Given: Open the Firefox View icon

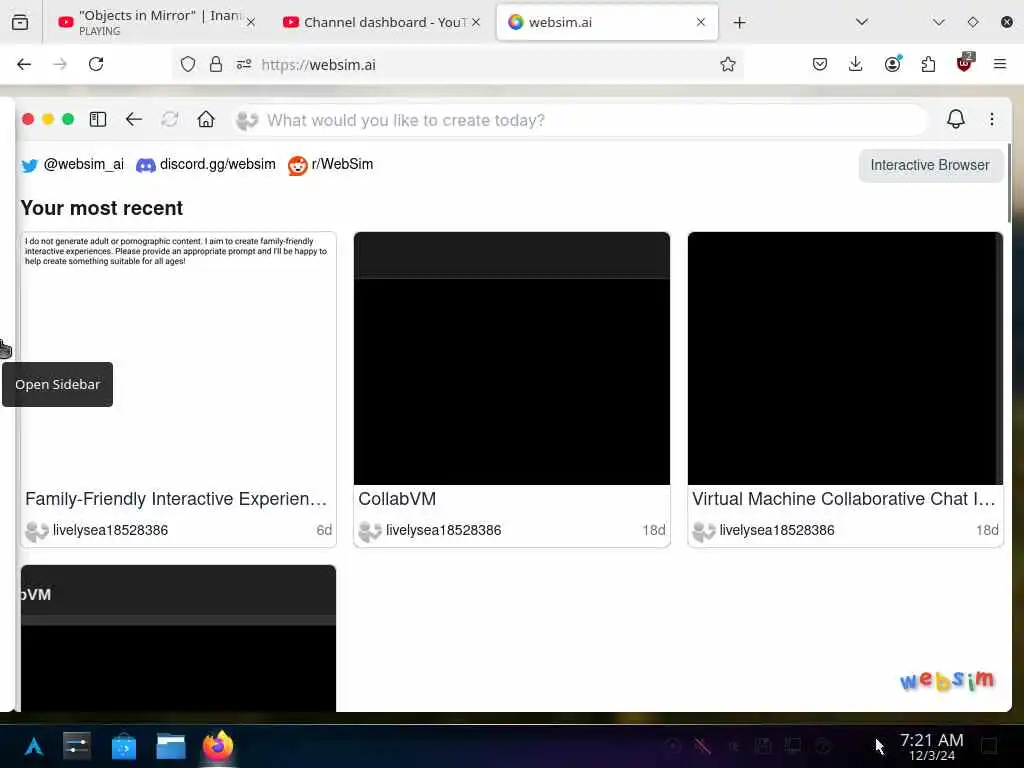Looking at the screenshot, I should 20,23.
